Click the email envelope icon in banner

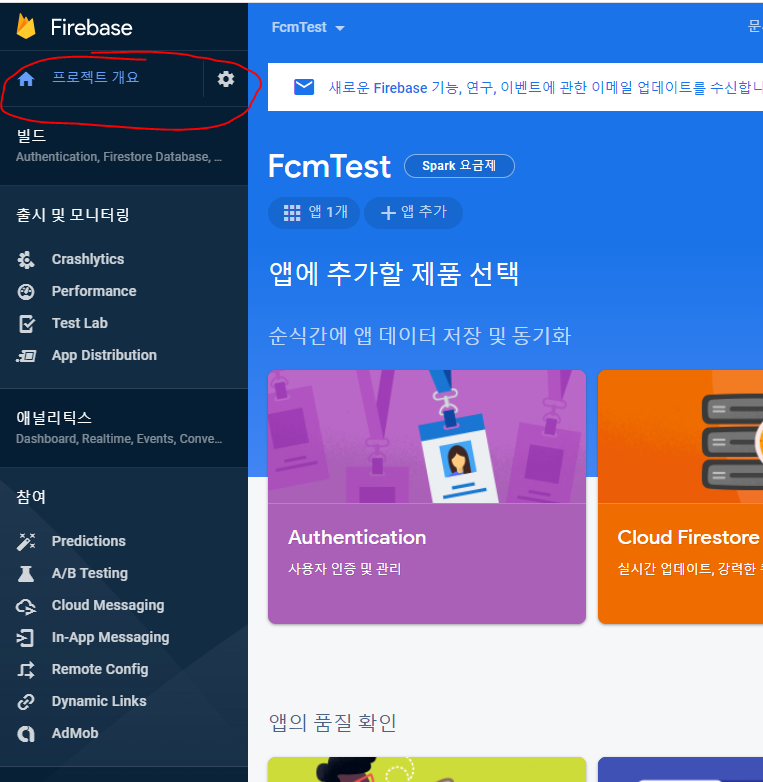coord(304,87)
